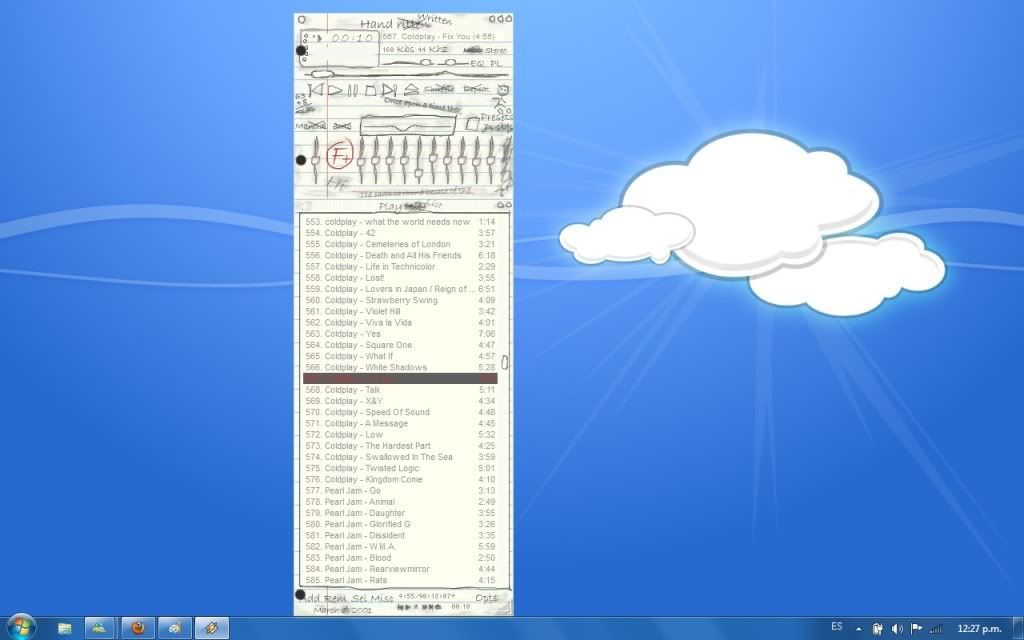Select track 557 Life in Technicolor
This screenshot has height=640, width=1024.
pos(400,266)
